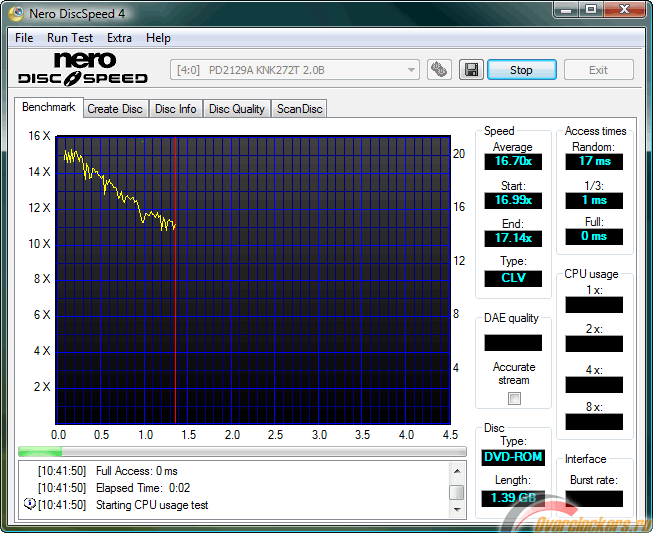Switch to the Disc Info tab
653x533 pixels.
tap(176, 109)
